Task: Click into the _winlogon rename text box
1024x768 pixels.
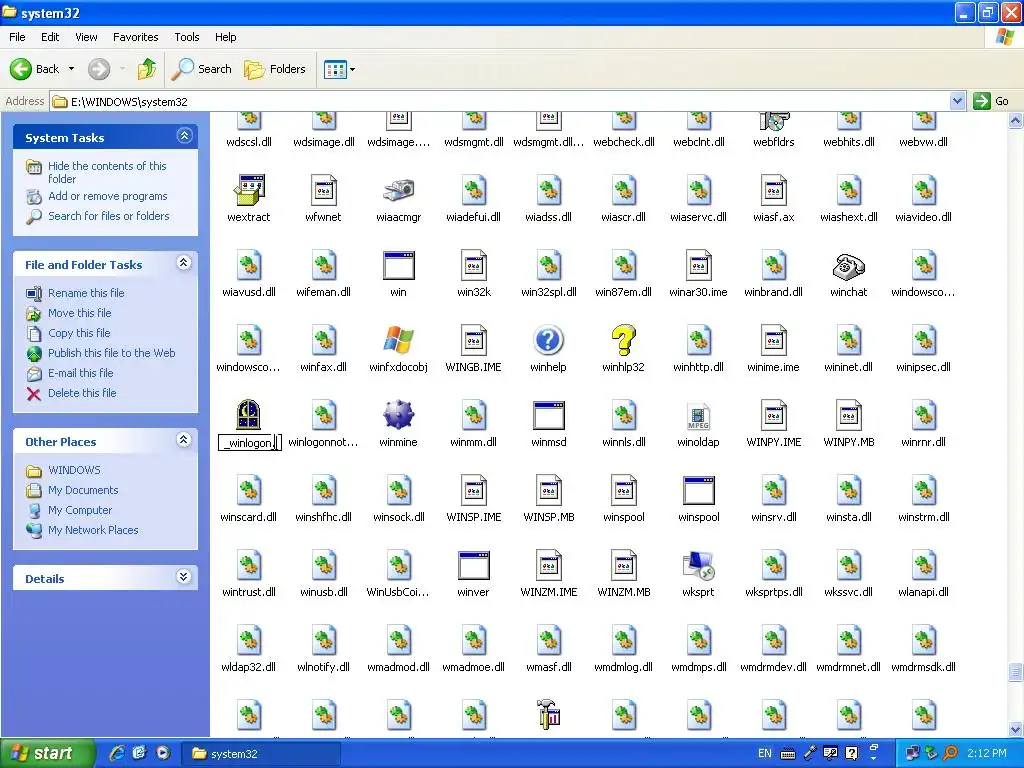Action: pyautogui.click(x=249, y=443)
